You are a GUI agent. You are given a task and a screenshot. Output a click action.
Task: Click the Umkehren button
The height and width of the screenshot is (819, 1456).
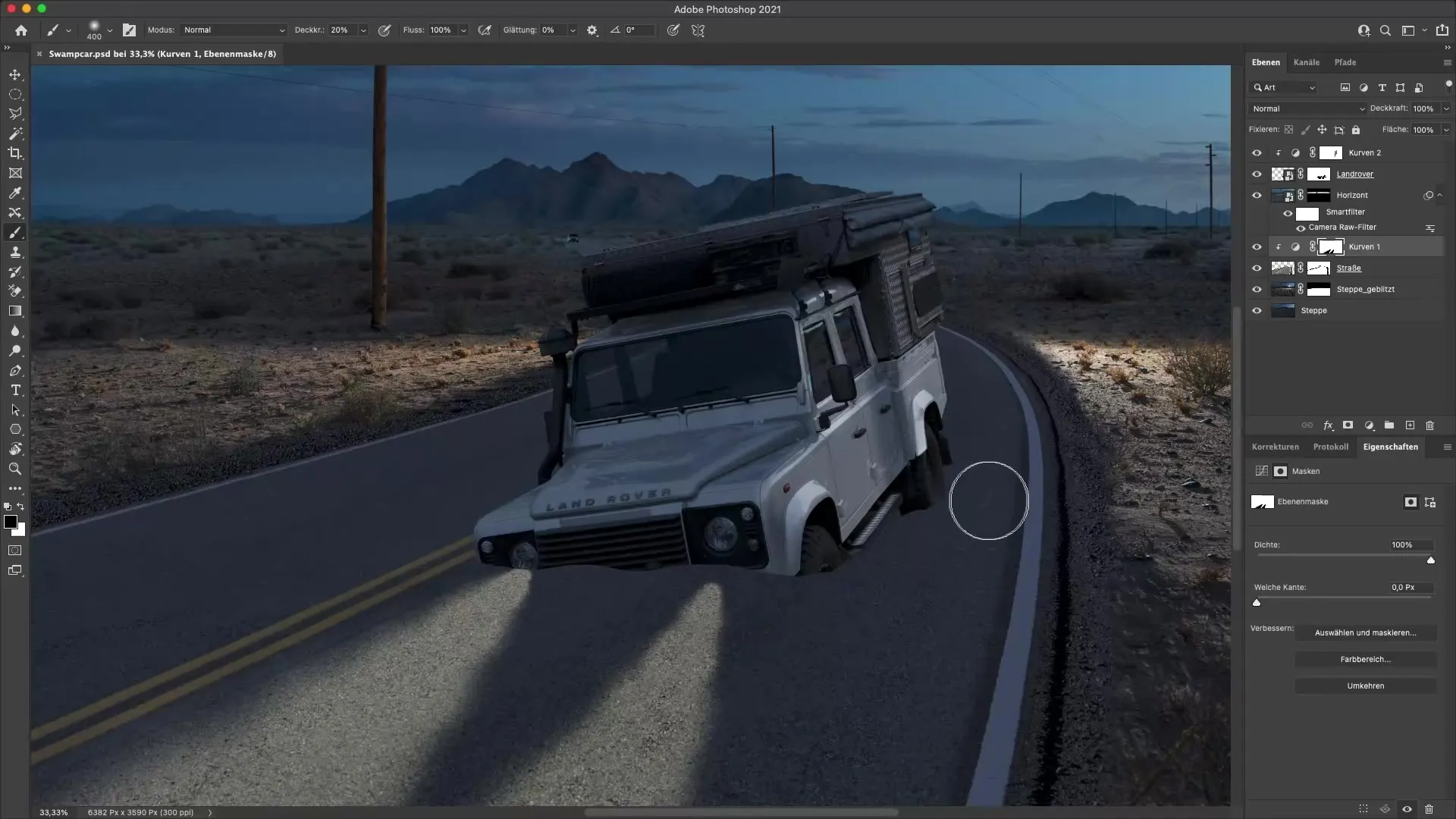point(1365,686)
